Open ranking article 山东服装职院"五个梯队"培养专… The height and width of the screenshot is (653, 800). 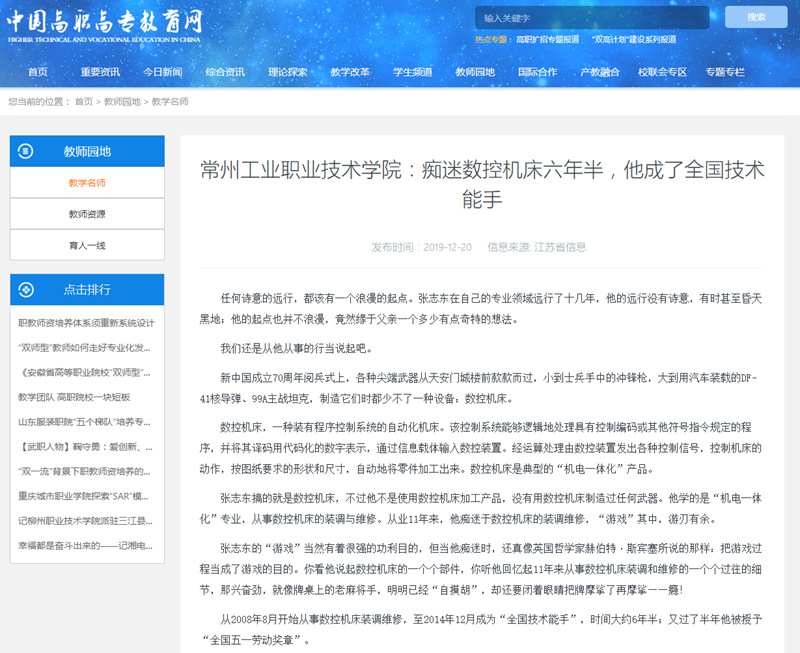(x=84, y=422)
